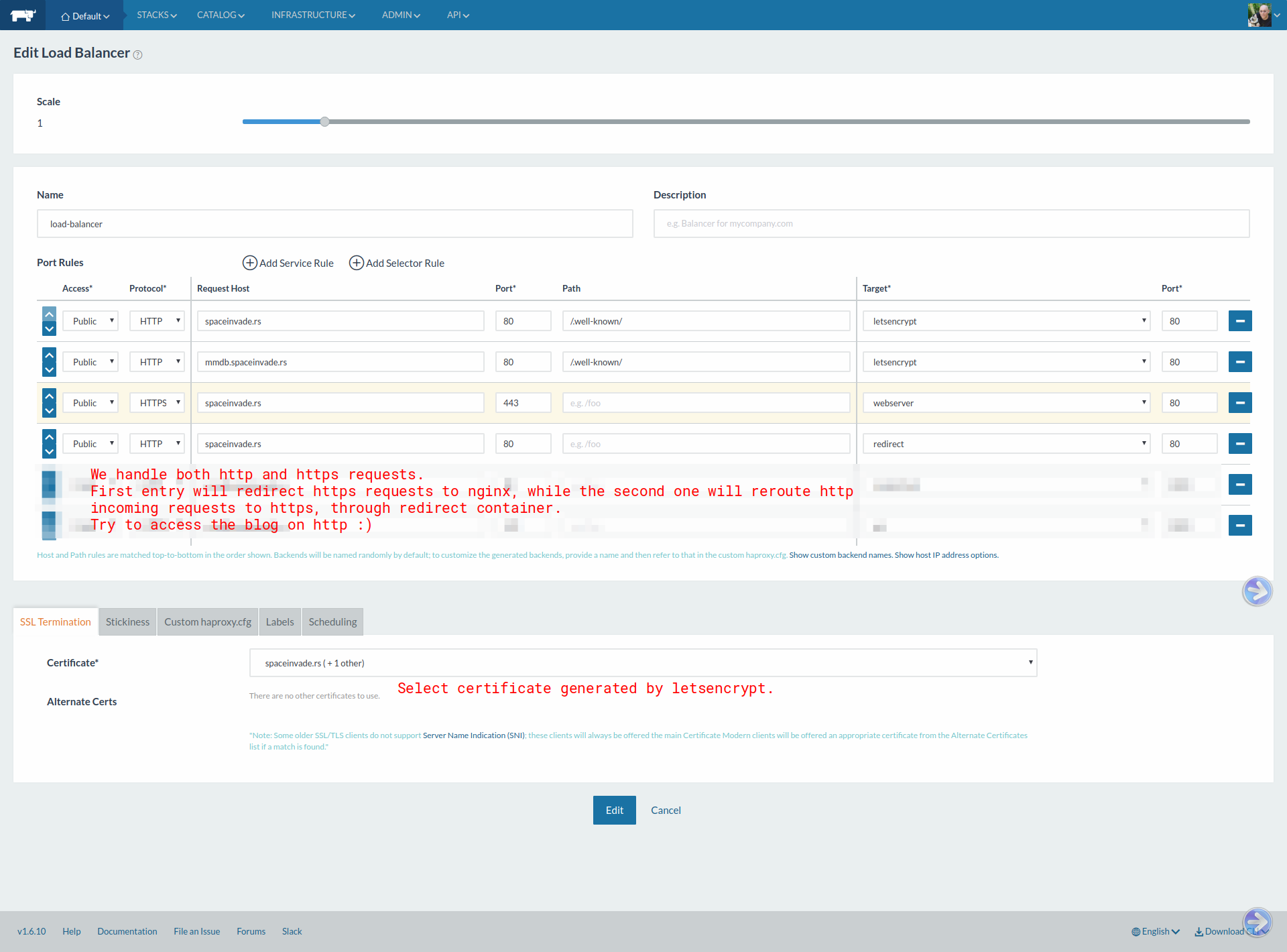The width and height of the screenshot is (1287, 952).
Task: Click in the Name field load-balancer
Action: coord(335,224)
